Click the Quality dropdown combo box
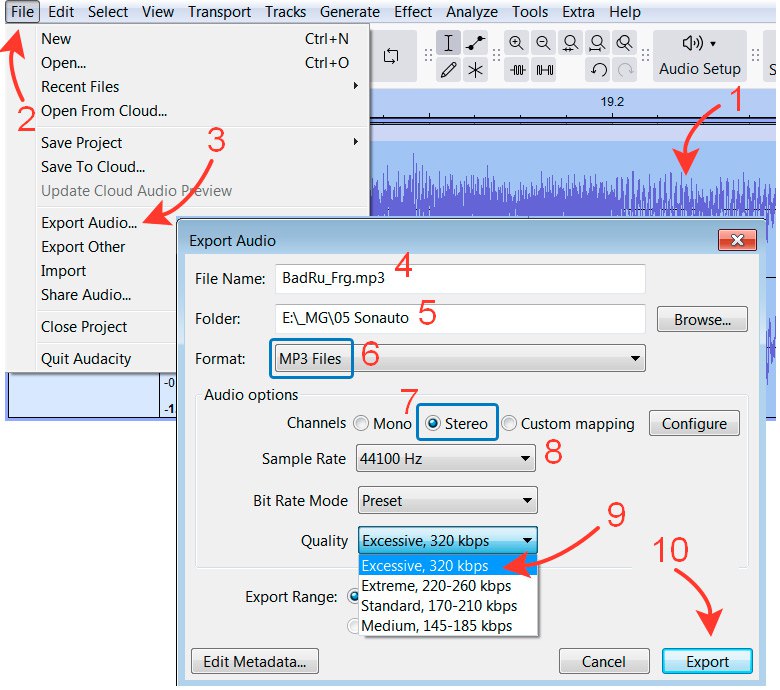780x690 pixels. tap(447, 540)
